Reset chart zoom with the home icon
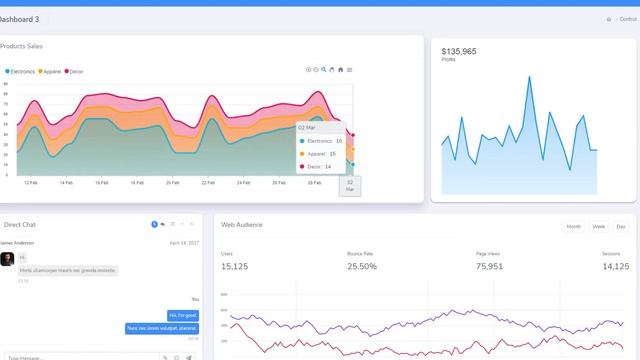This screenshot has width=640, height=360. 340,70
